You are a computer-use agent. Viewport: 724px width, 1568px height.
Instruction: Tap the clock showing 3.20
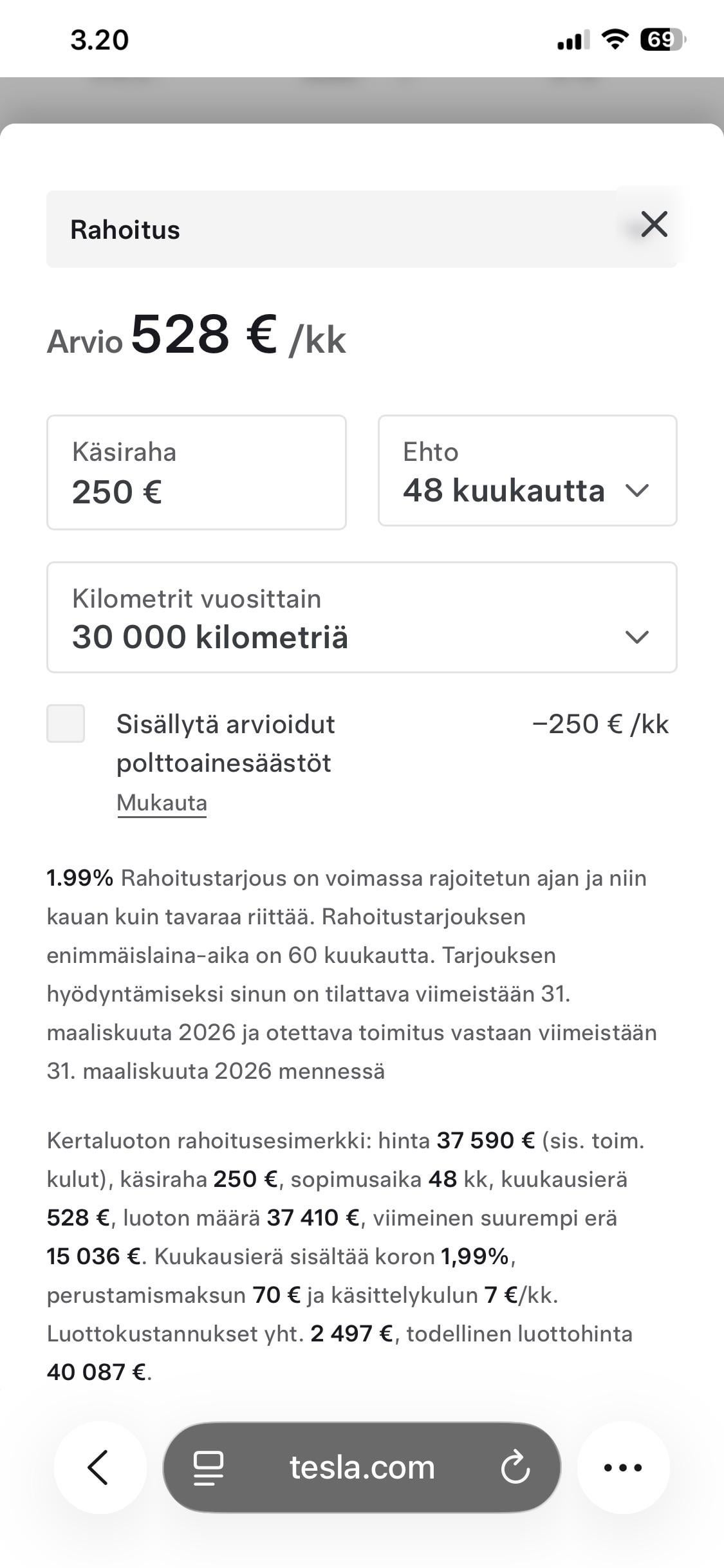tap(100, 40)
